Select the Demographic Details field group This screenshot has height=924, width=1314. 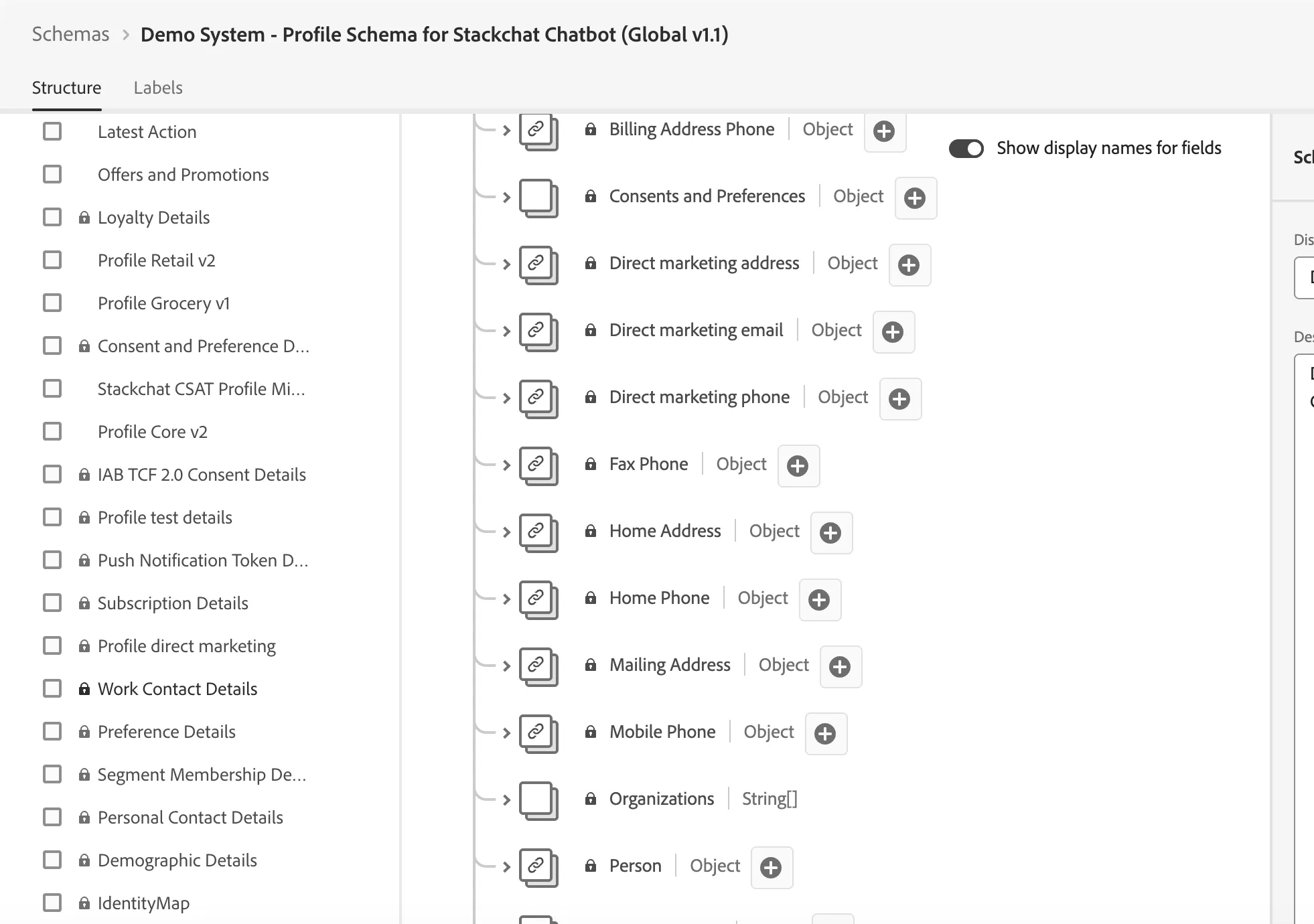(177, 860)
